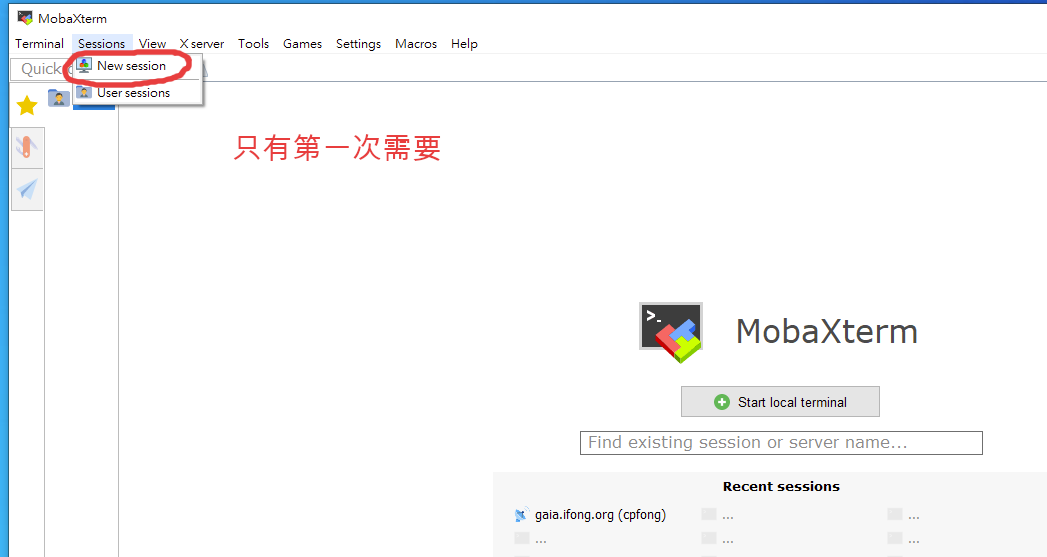Click the MobaXterm logo in the center
This screenshot has height=557, width=1047.
click(671, 332)
